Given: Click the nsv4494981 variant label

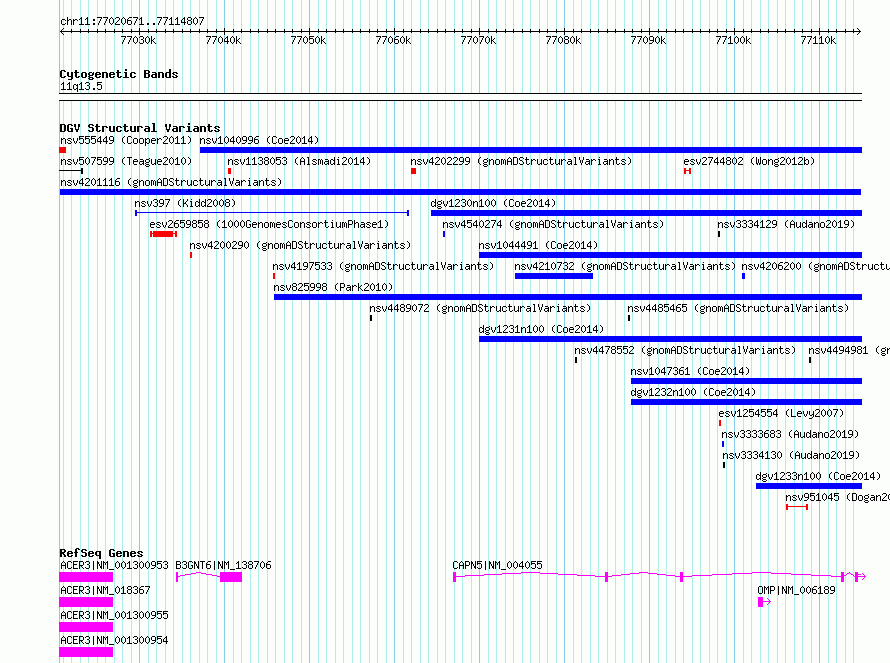Looking at the screenshot, I should pyautogui.click(x=849, y=350).
